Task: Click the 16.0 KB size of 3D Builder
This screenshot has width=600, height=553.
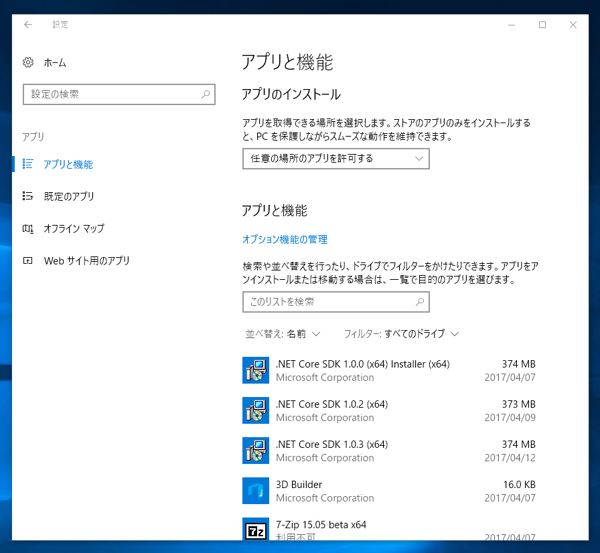Action: tap(519, 484)
